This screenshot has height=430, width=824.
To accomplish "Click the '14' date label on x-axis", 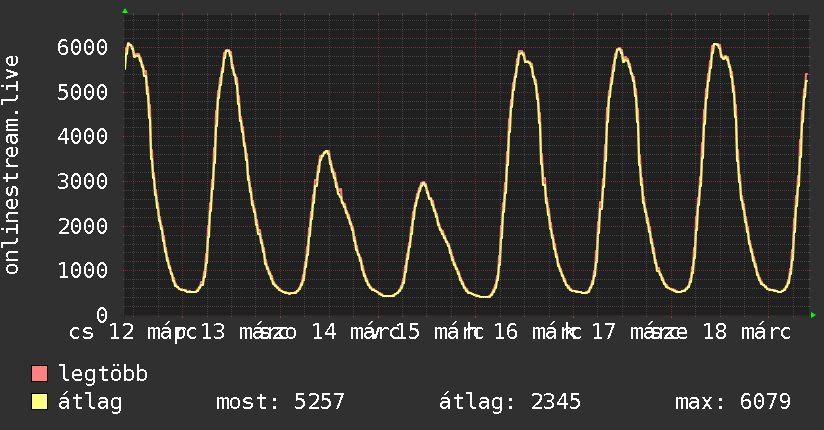I will [x=324, y=332].
